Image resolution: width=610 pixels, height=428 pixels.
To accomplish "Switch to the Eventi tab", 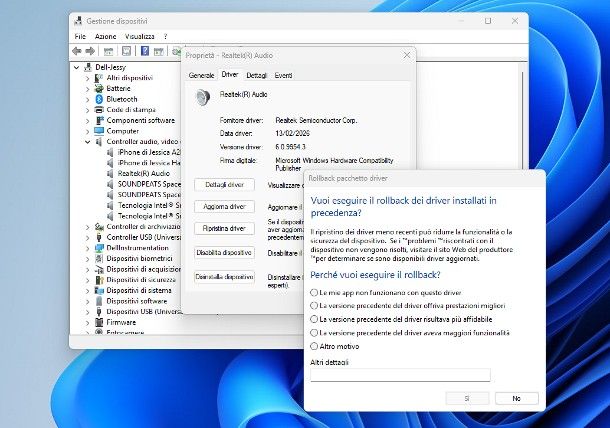I will (x=283, y=75).
